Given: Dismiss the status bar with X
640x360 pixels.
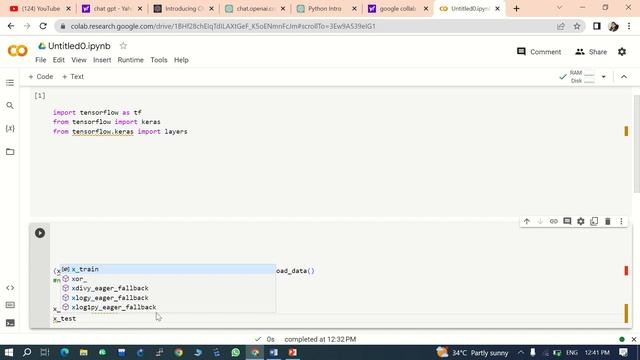Looking at the screenshot, I should 633,339.
